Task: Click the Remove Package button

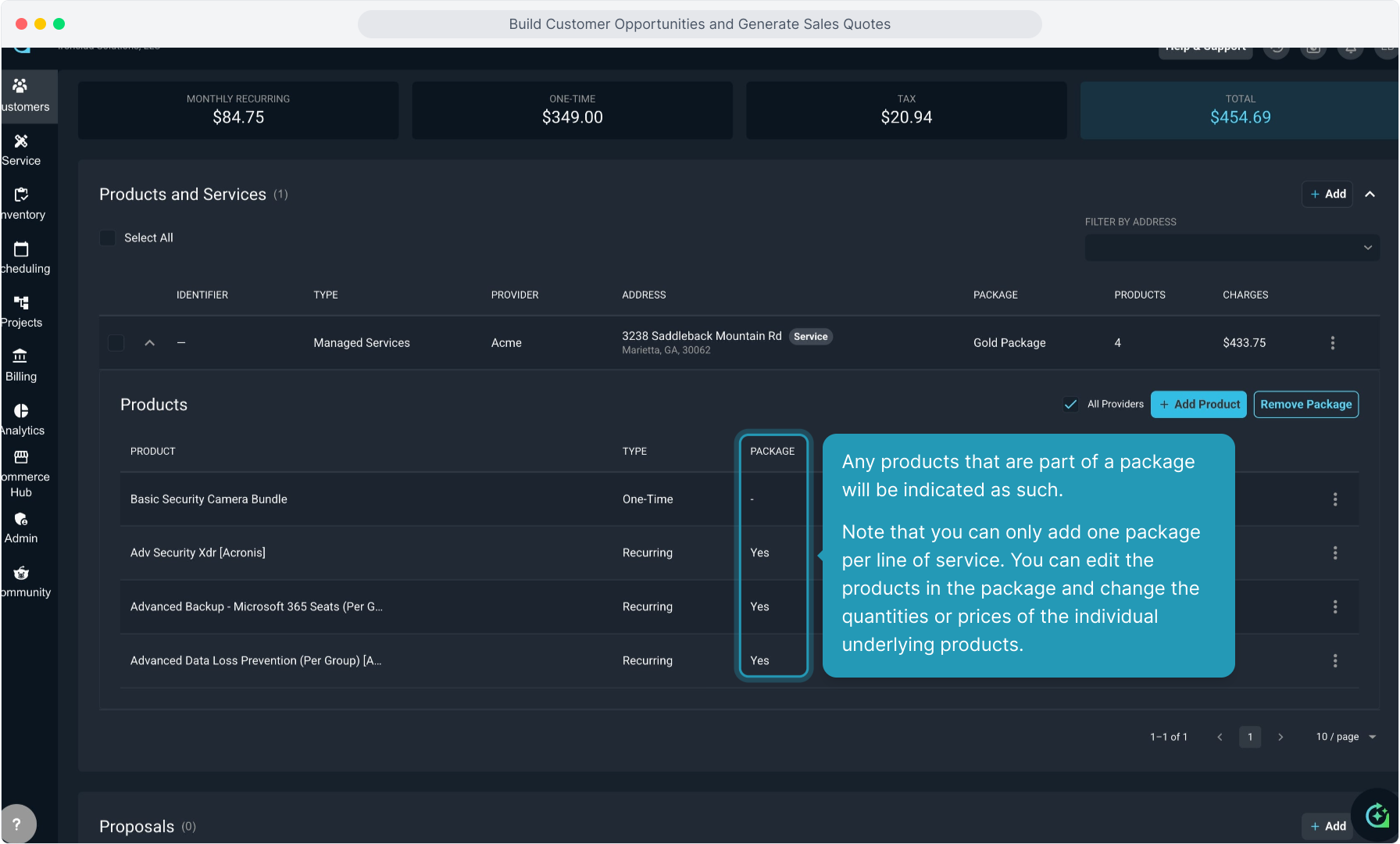Action: coord(1305,404)
